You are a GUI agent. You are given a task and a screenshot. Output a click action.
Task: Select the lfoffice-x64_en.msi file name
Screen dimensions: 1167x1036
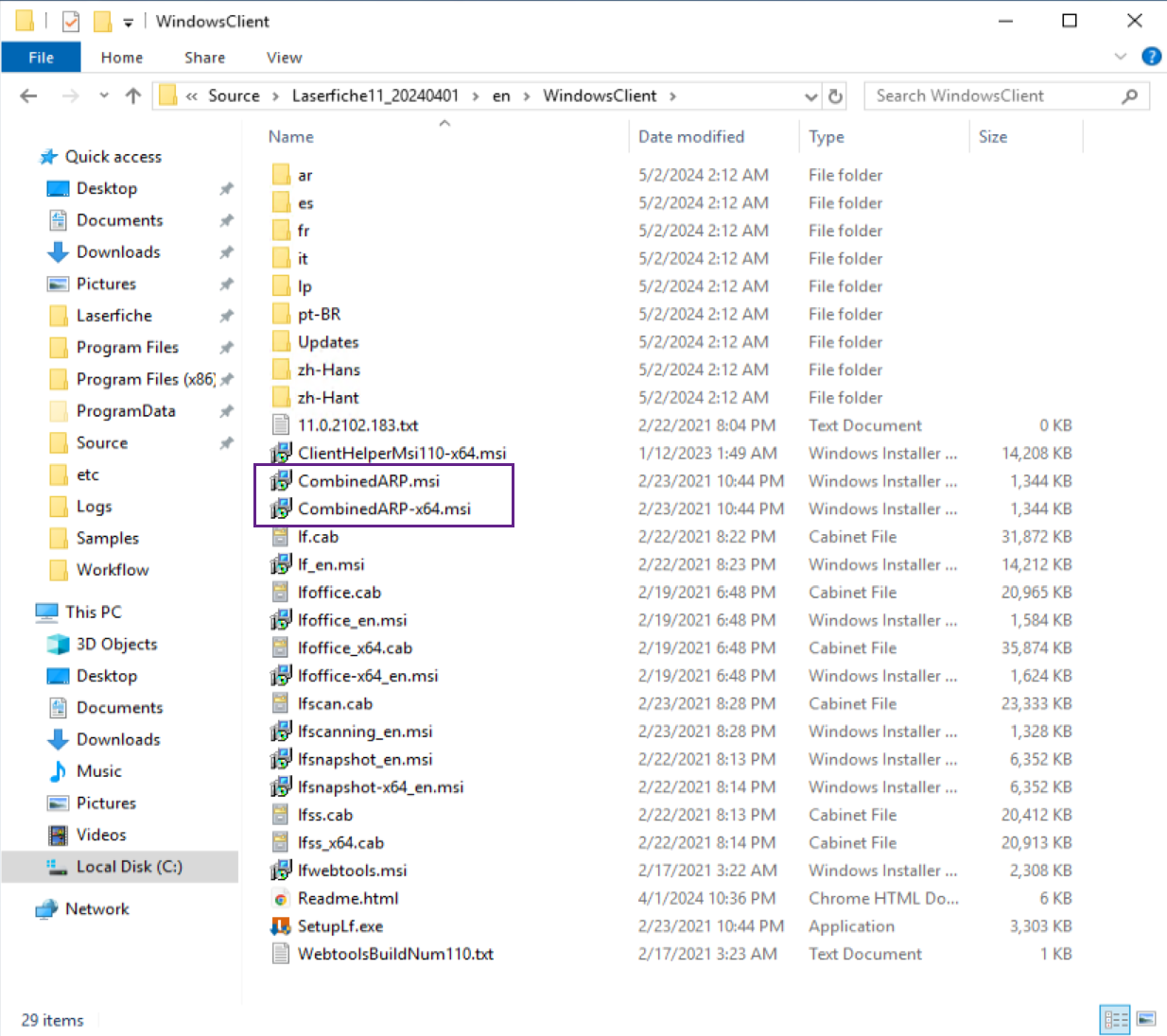click(368, 675)
